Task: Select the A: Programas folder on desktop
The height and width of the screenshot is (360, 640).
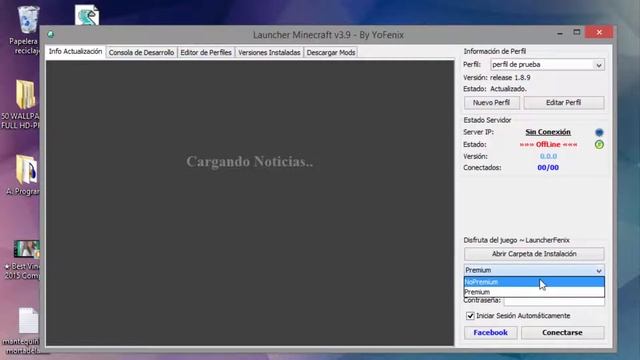Action: click(24, 175)
